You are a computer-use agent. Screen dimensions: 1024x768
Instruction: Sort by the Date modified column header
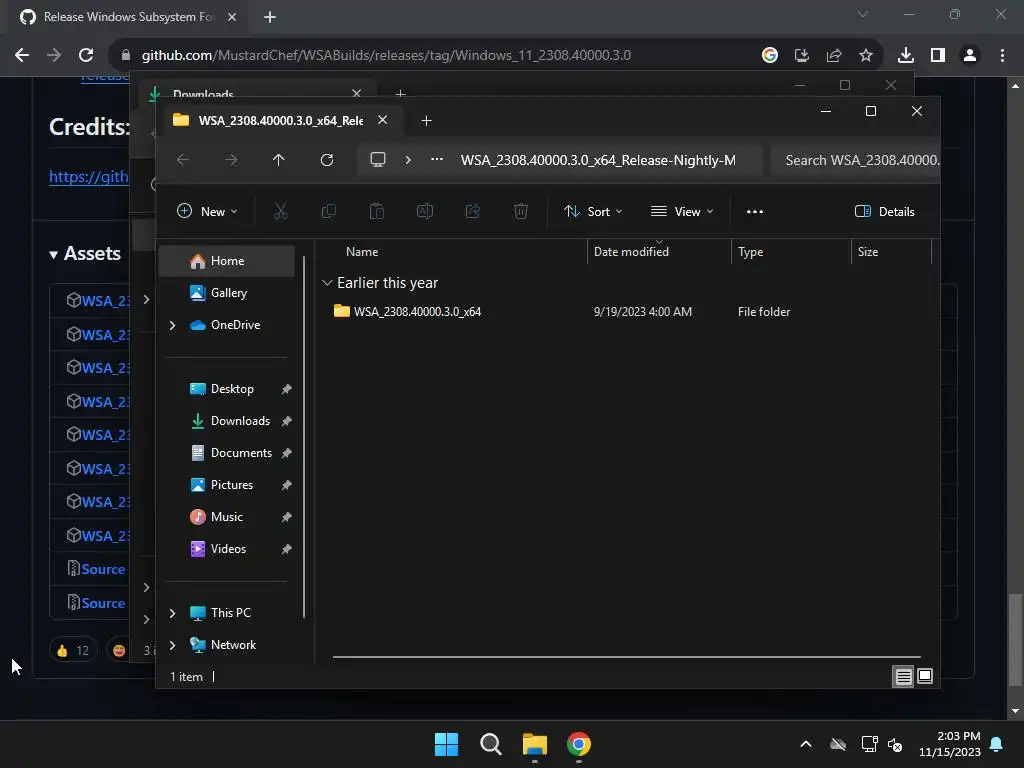tap(631, 252)
